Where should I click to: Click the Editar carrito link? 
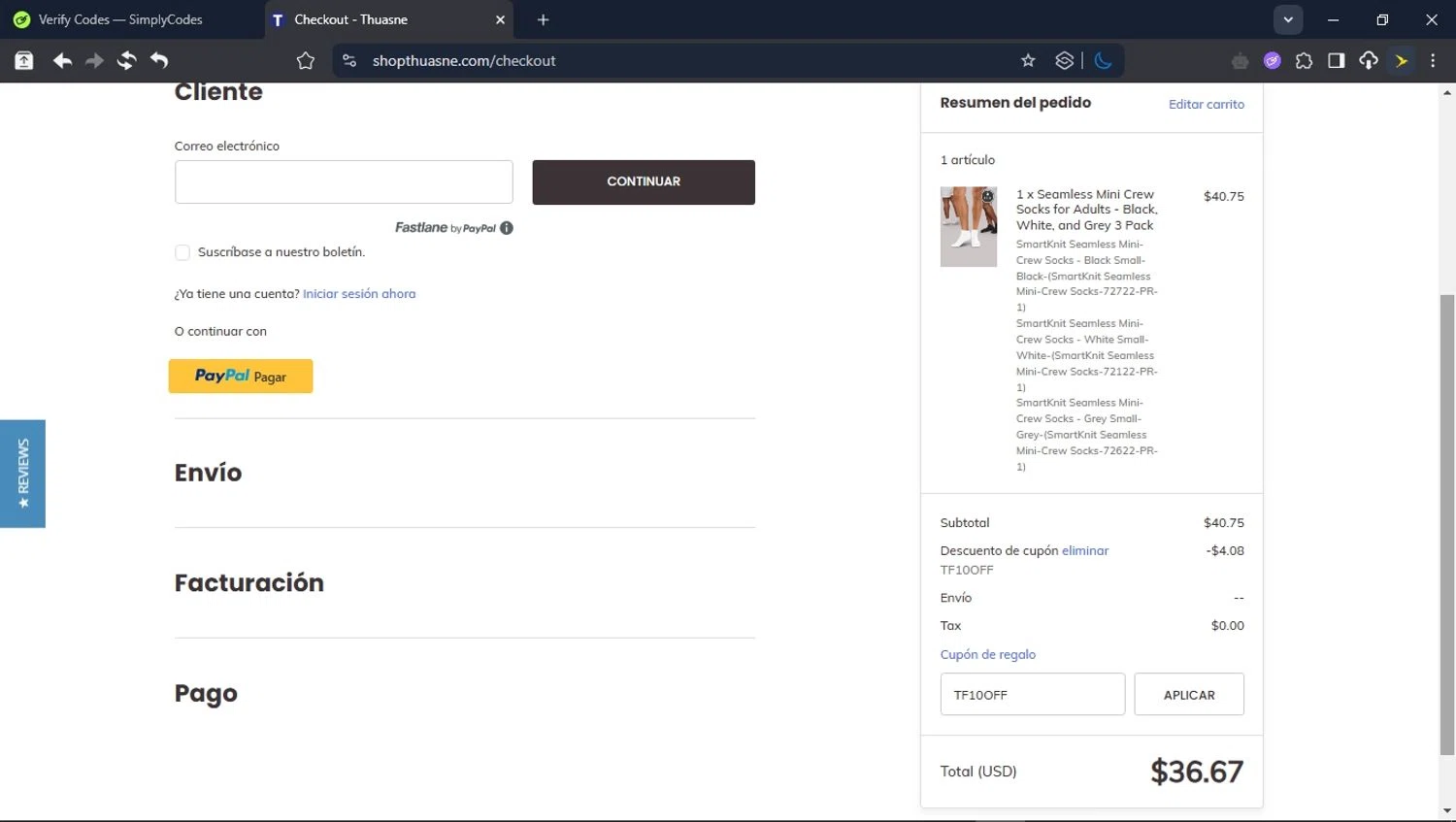(1207, 104)
